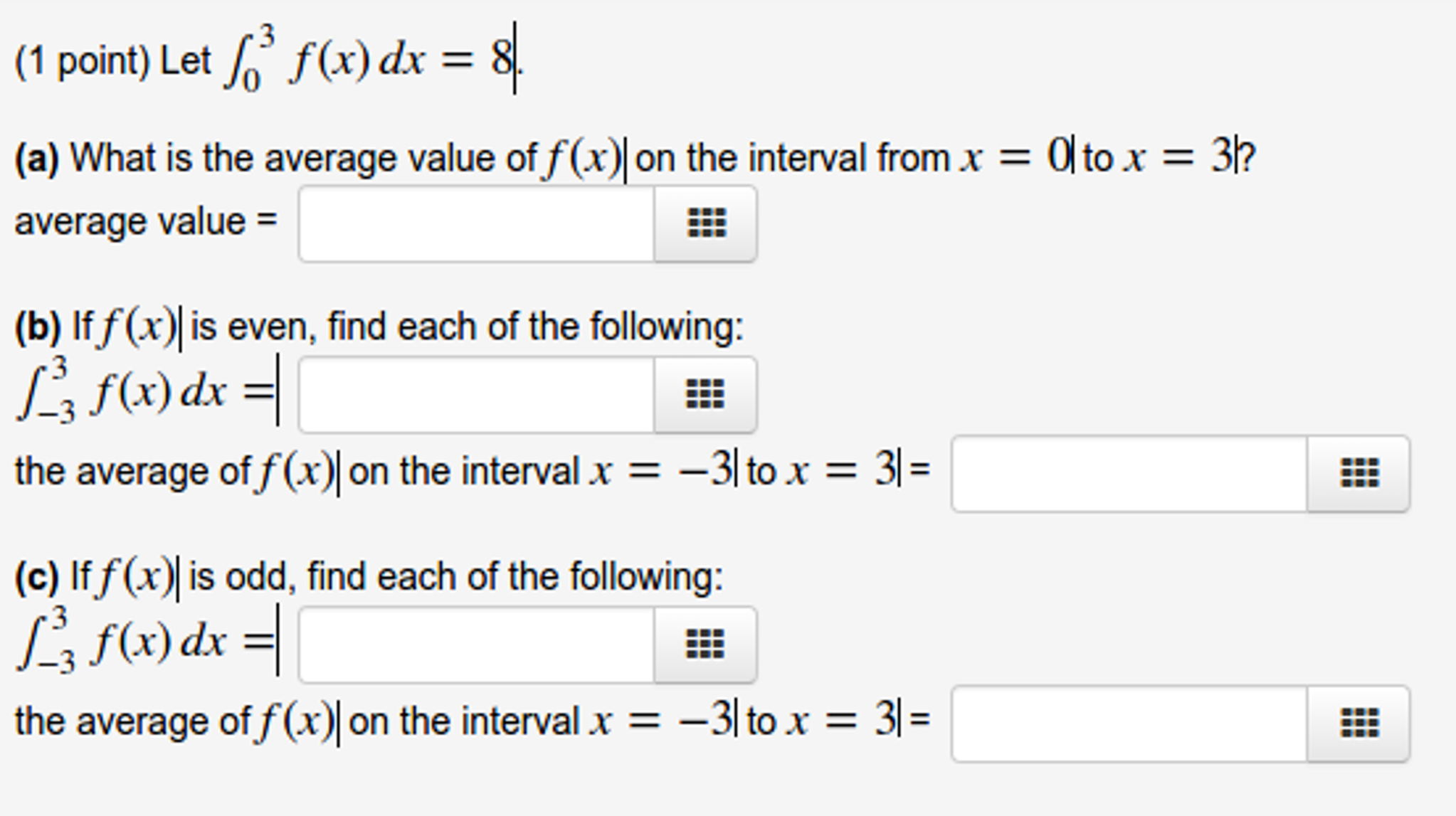The height and width of the screenshot is (816, 1456).
Task: Click the bold '(a)' part label
Action: tap(36, 158)
